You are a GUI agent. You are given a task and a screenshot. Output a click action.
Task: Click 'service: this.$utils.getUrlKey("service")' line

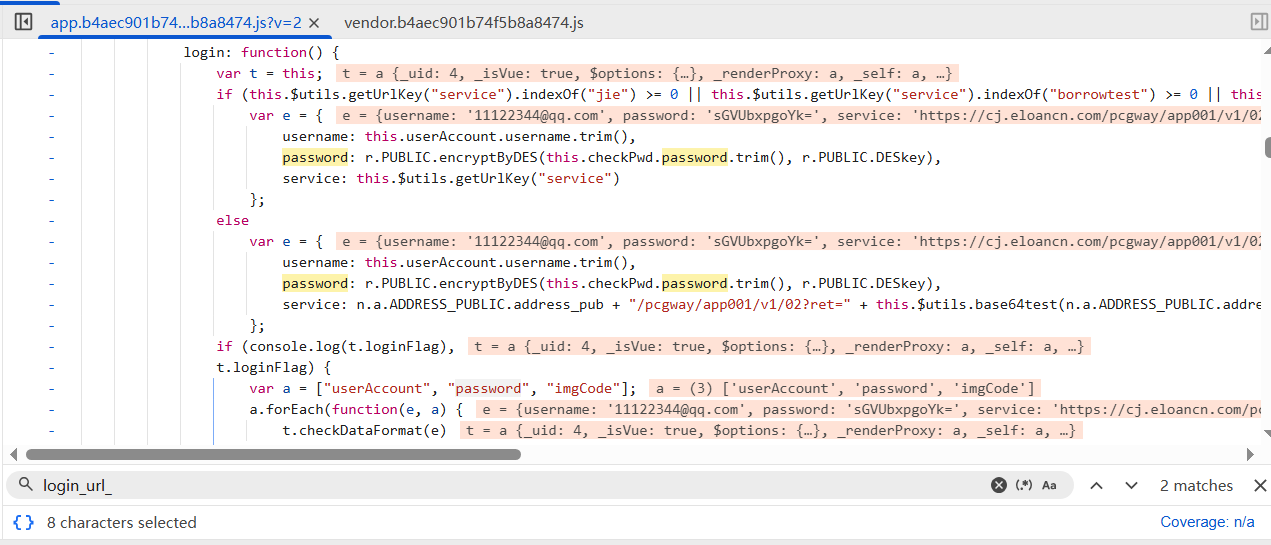pos(451,178)
